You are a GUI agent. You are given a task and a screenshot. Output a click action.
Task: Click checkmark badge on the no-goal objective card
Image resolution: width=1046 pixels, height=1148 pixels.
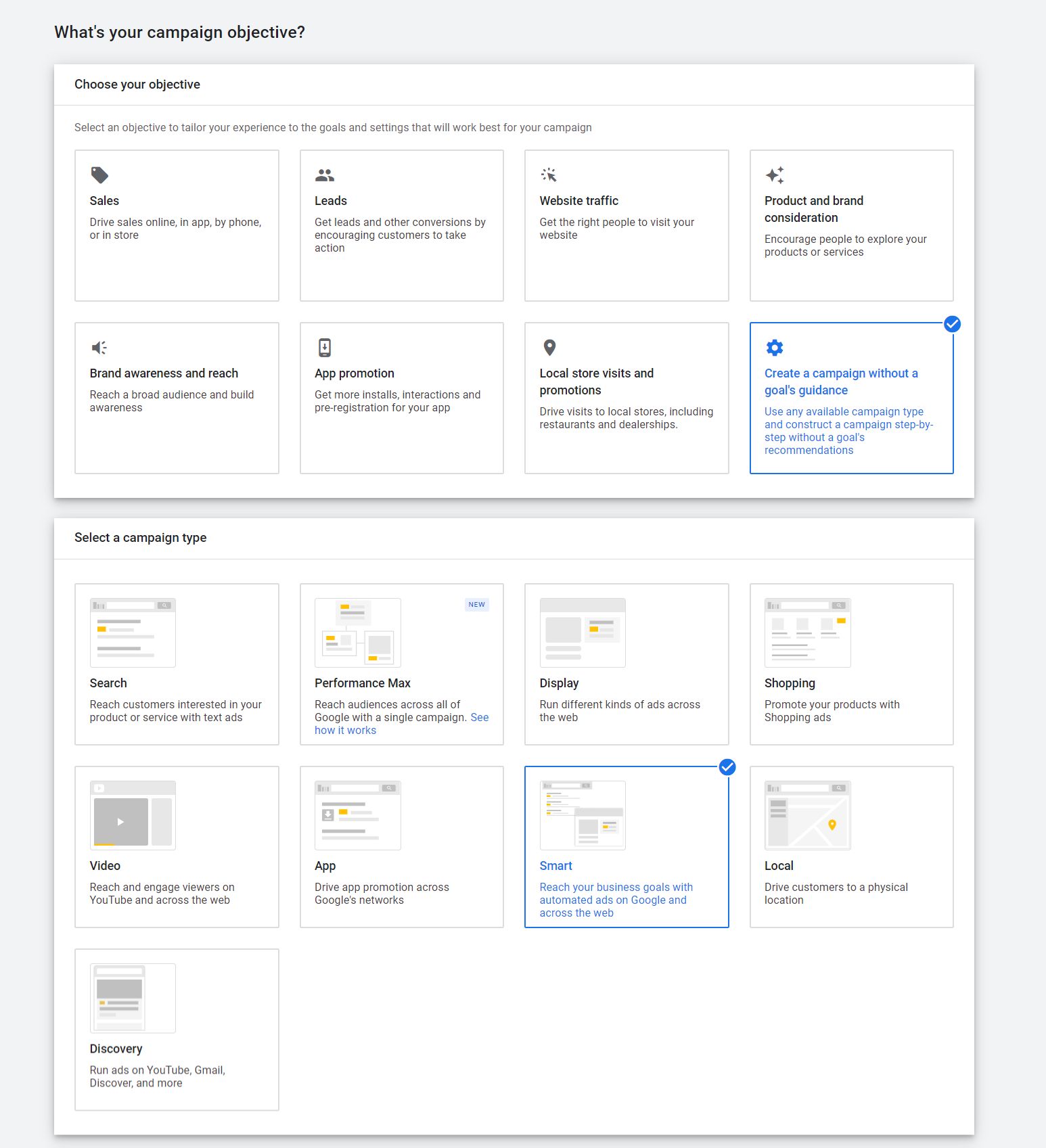point(952,324)
